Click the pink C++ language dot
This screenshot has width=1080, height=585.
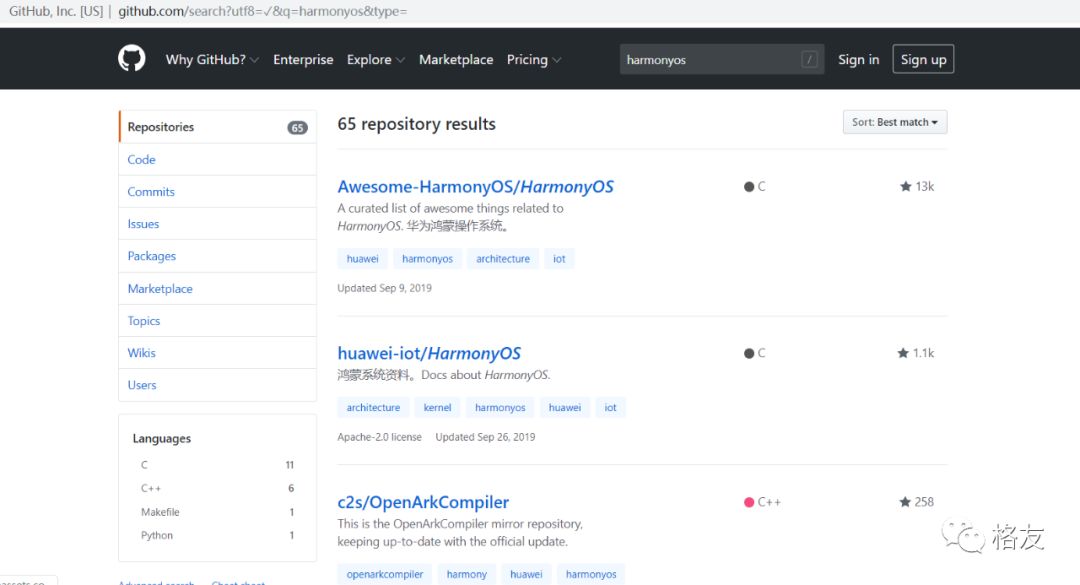(x=749, y=502)
